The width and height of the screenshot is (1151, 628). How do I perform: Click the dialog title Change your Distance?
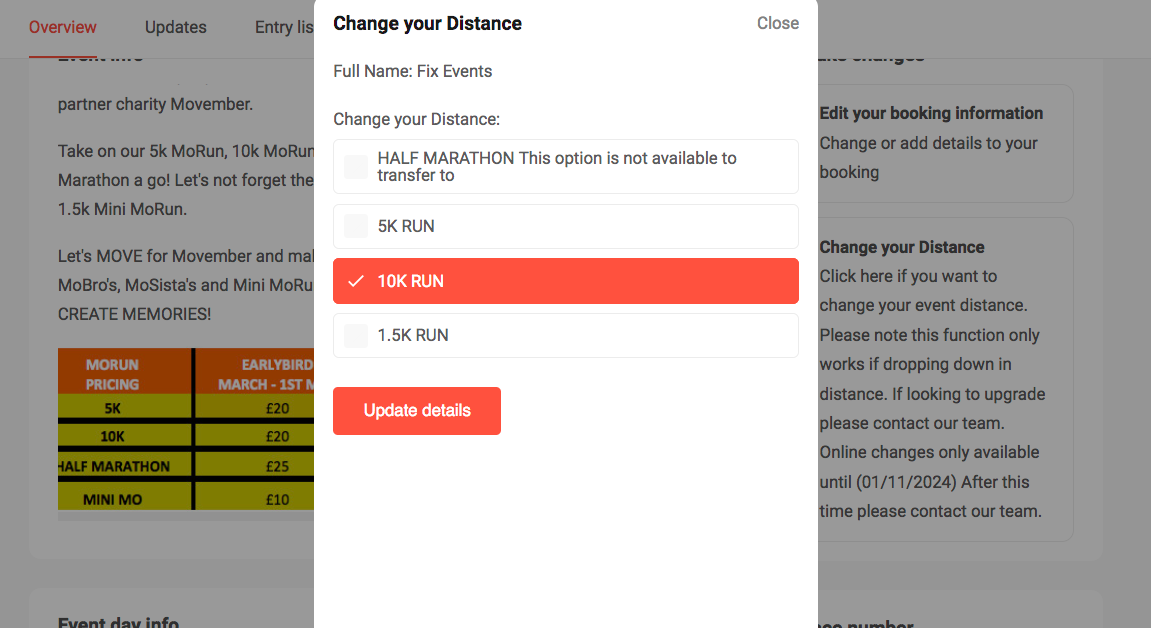click(427, 23)
